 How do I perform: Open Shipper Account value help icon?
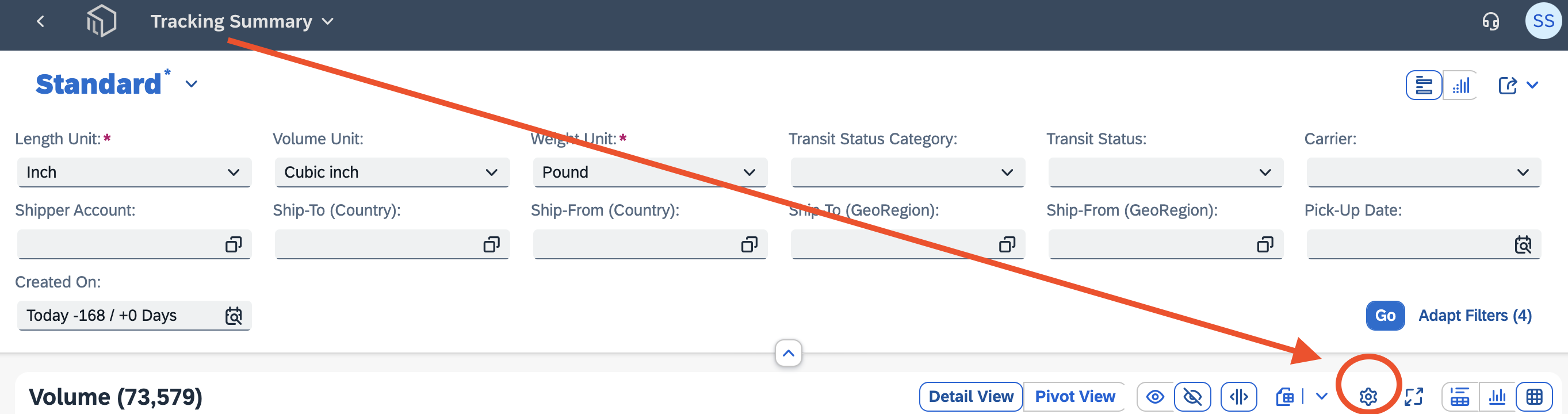[233, 245]
